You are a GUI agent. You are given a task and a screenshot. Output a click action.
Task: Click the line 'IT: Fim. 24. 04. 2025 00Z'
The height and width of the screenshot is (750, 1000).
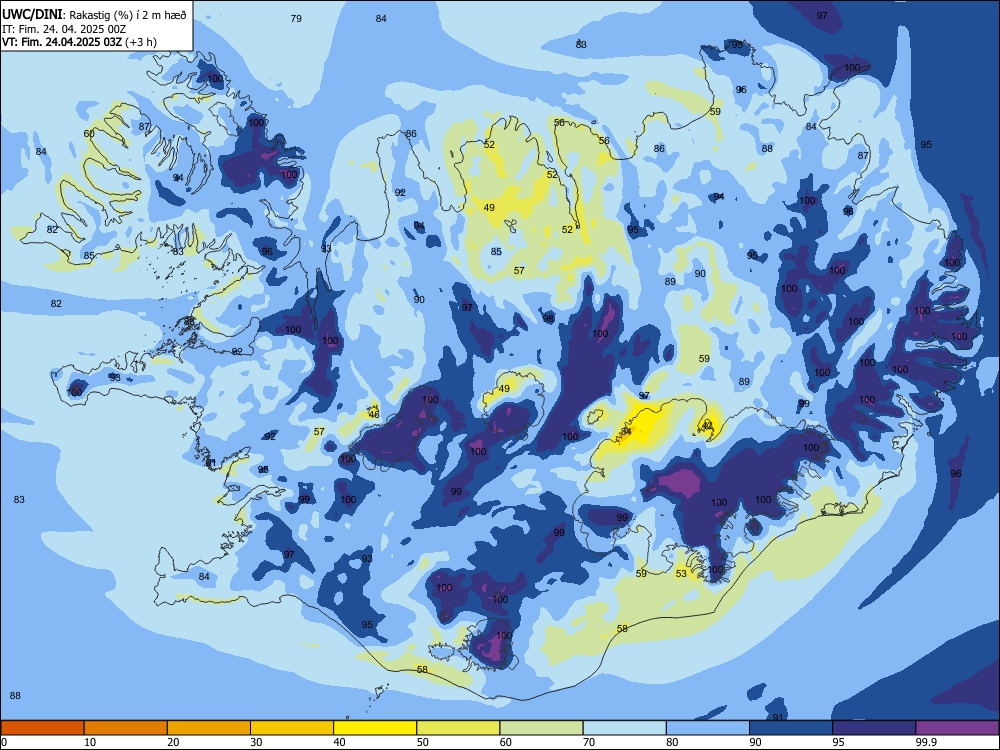coord(64,29)
